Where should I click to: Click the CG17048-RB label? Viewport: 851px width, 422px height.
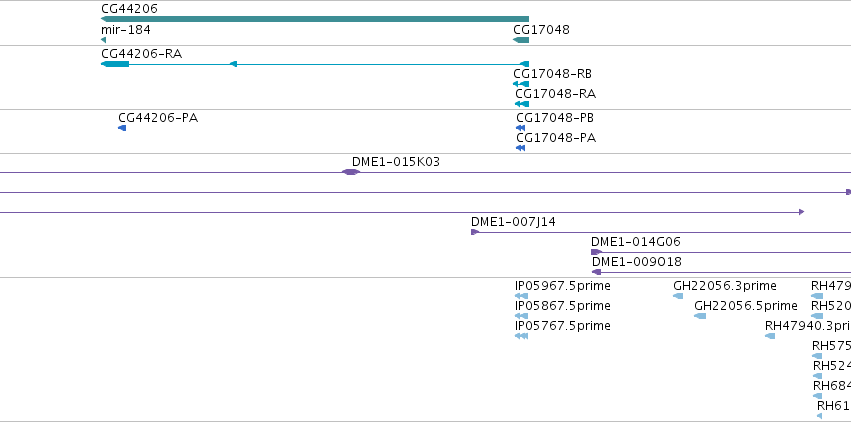(x=552, y=74)
